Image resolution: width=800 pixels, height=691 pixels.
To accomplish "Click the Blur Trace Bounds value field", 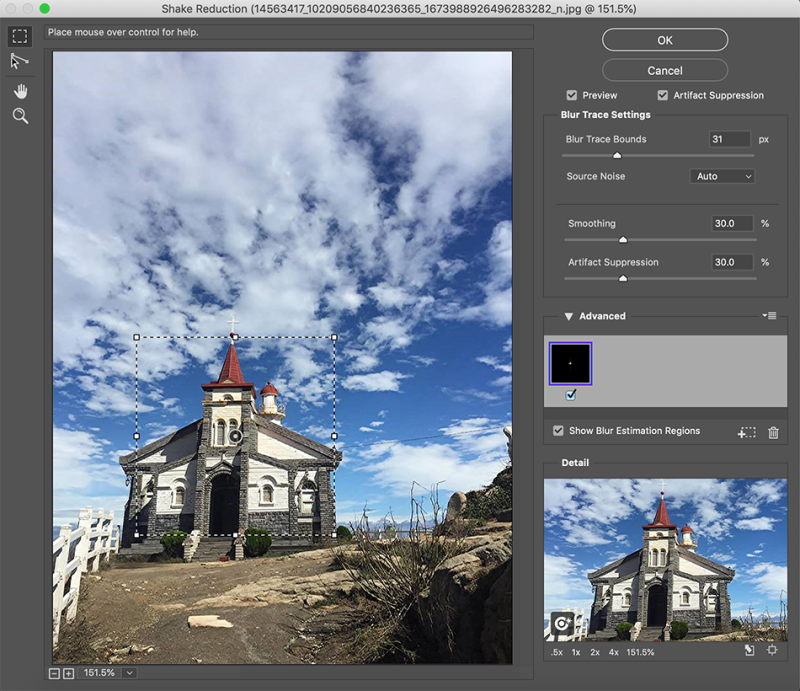I will pos(730,139).
